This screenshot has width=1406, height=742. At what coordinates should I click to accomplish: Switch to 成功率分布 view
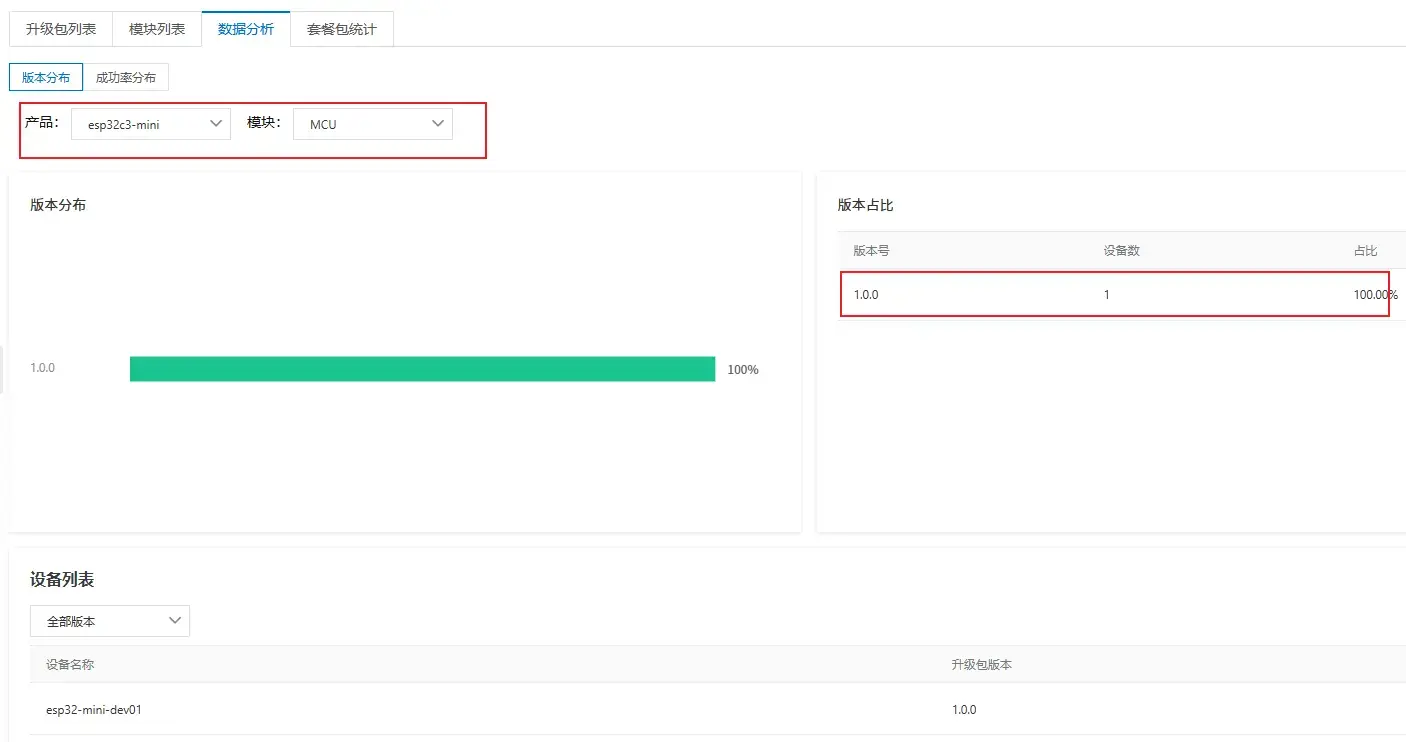(x=126, y=77)
